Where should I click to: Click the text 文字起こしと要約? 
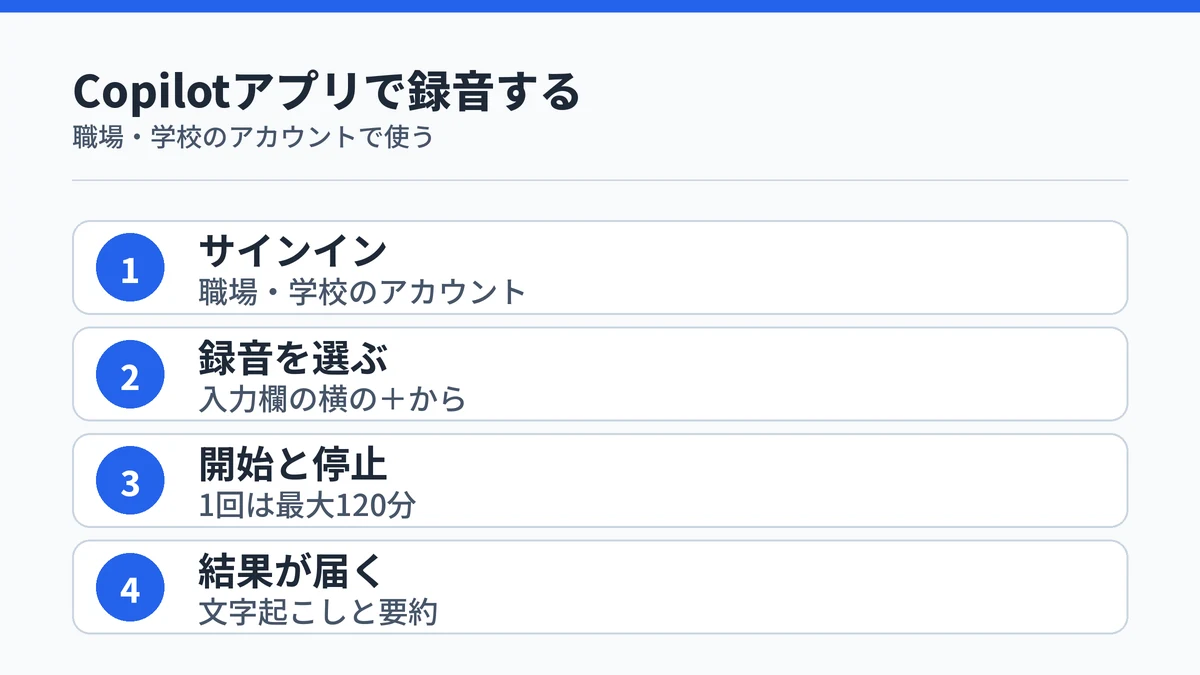(x=318, y=612)
